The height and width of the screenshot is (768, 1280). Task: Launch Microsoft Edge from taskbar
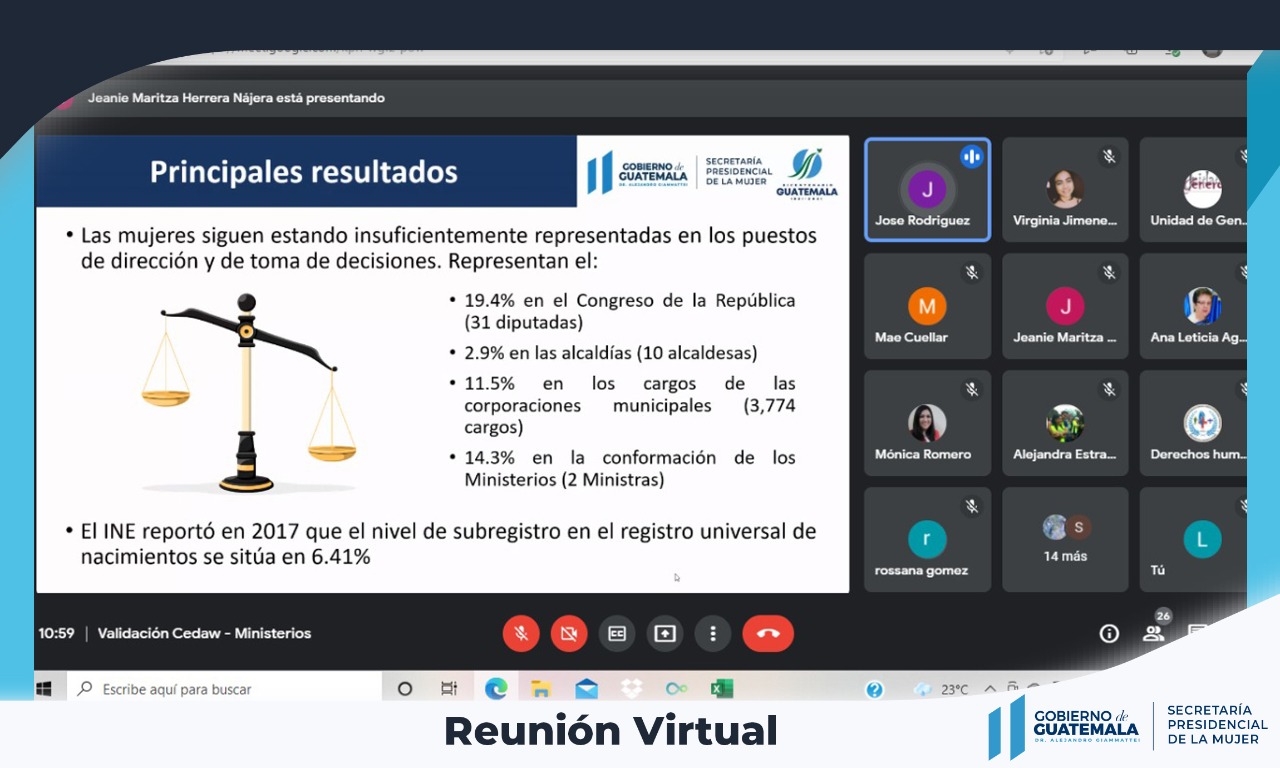pyautogui.click(x=496, y=689)
